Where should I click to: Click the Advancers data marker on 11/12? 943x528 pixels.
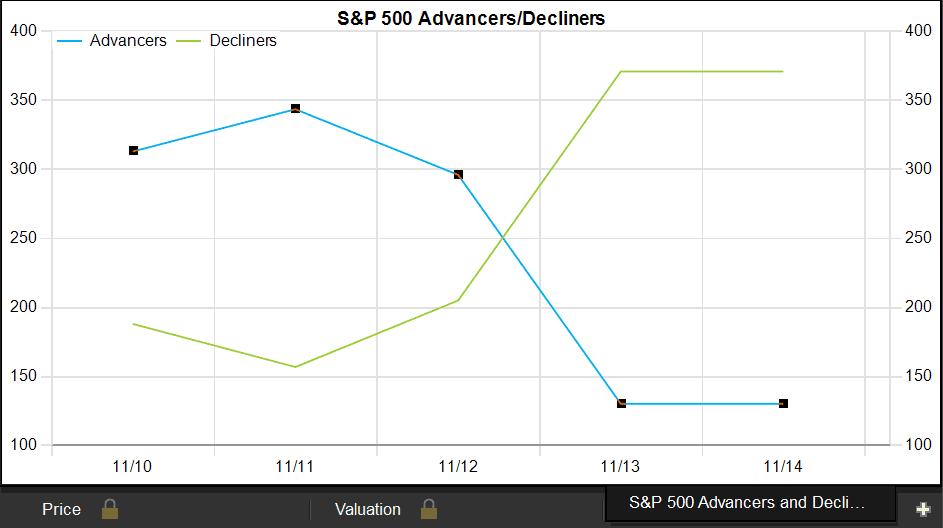tap(458, 175)
